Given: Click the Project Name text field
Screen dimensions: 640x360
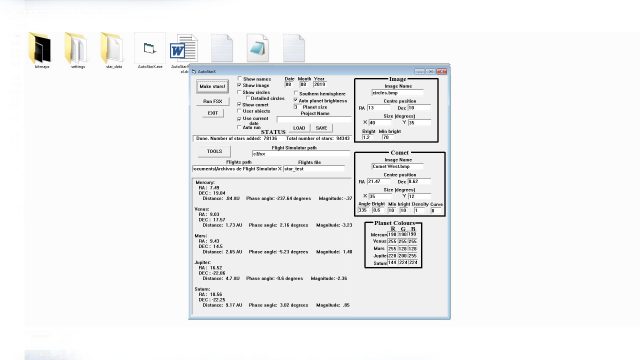Looking at the screenshot, I should pyautogui.click(x=314, y=120).
